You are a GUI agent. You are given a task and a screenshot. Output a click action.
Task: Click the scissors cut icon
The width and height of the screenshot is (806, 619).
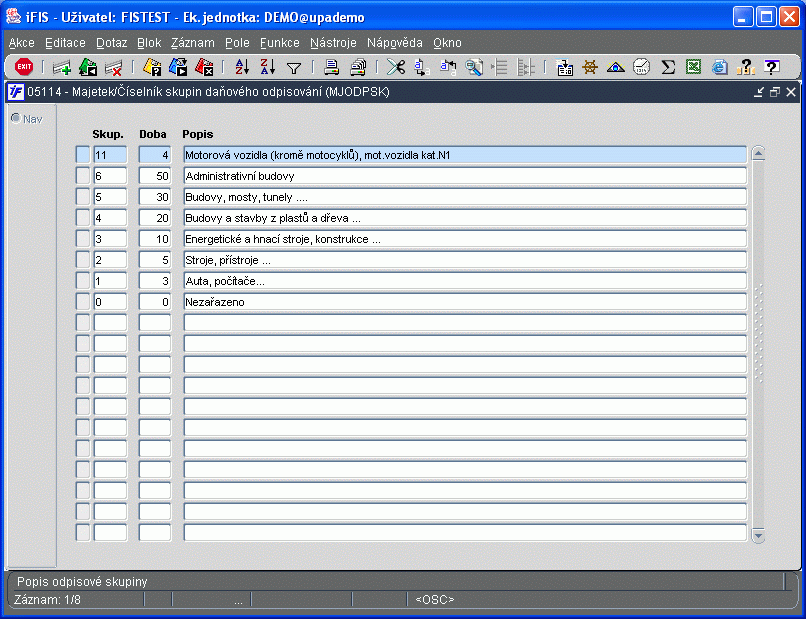pos(396,67)
